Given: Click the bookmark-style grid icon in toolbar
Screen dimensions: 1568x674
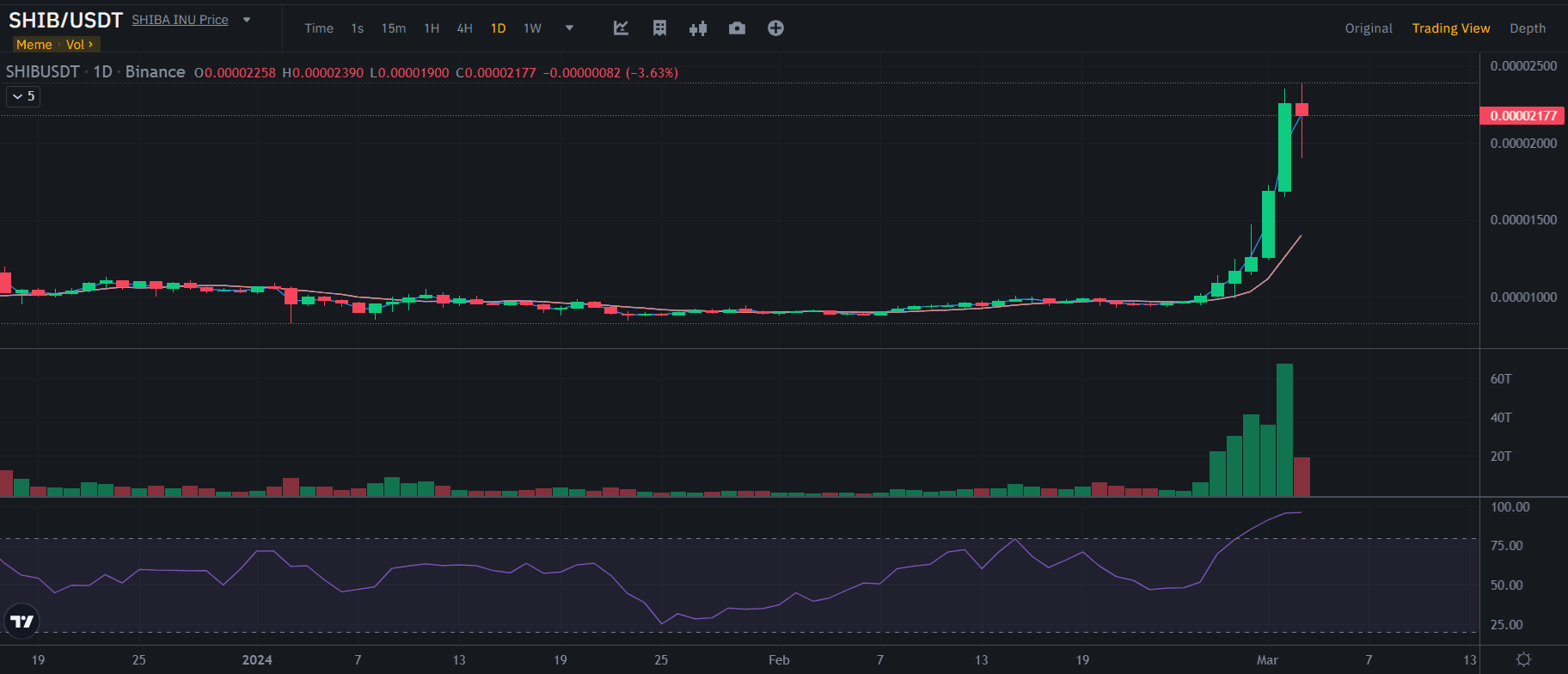Looking at the screenshot, I should coord(659,28).
